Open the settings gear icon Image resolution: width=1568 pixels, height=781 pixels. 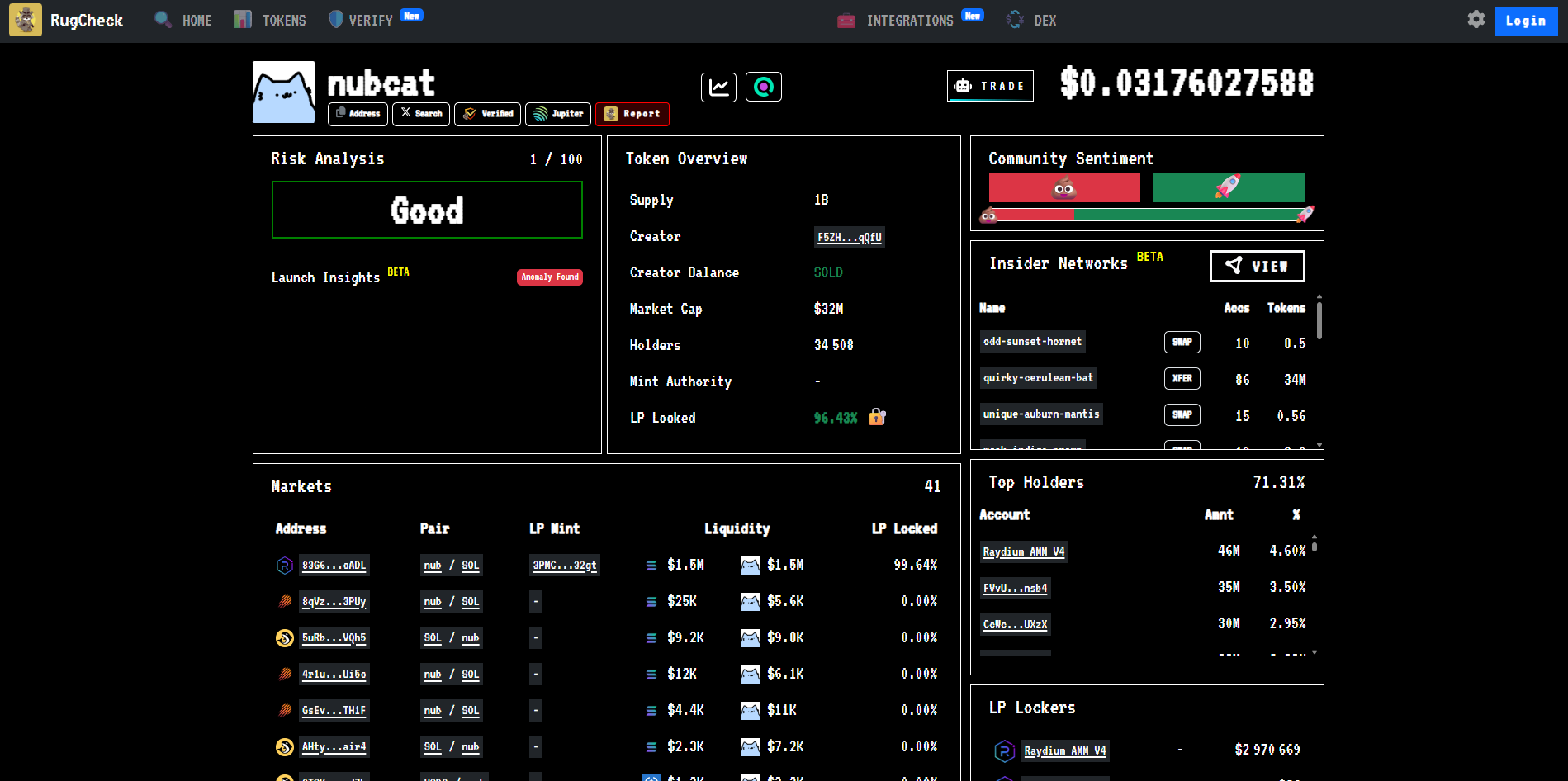tap(1476, 19)
